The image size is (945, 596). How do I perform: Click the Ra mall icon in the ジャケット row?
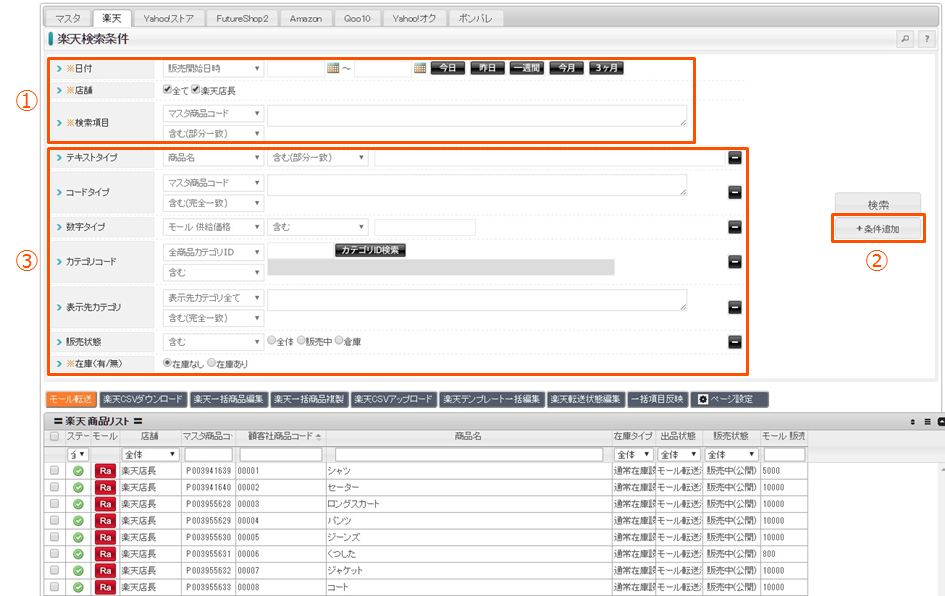105,571
